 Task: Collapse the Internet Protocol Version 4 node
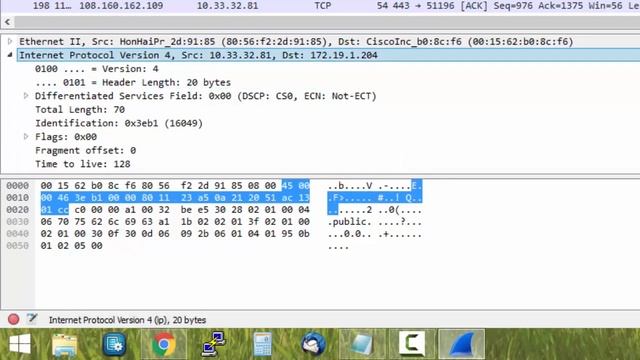tap(10, 55)
